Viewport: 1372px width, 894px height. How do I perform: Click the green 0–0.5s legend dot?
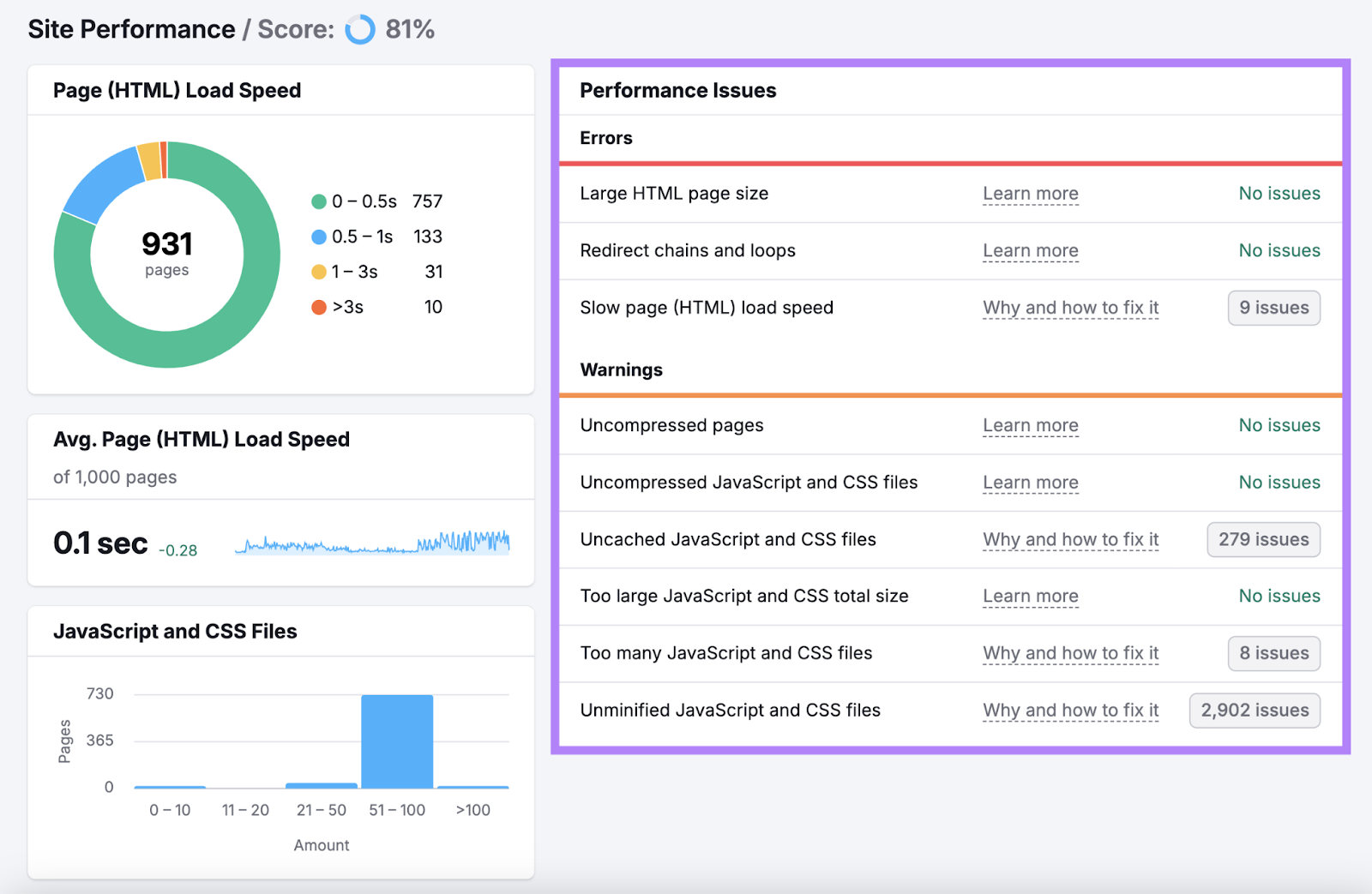318,201
